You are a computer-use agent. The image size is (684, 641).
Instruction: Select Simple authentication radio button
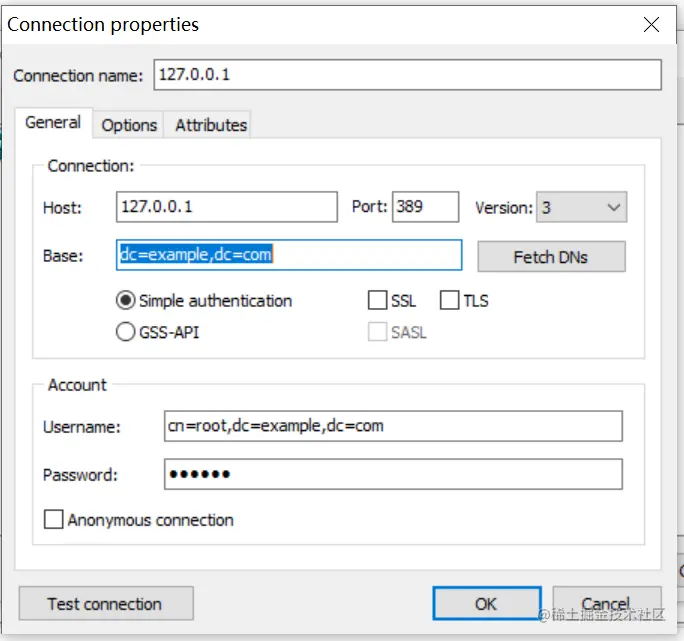coord(127,300)
